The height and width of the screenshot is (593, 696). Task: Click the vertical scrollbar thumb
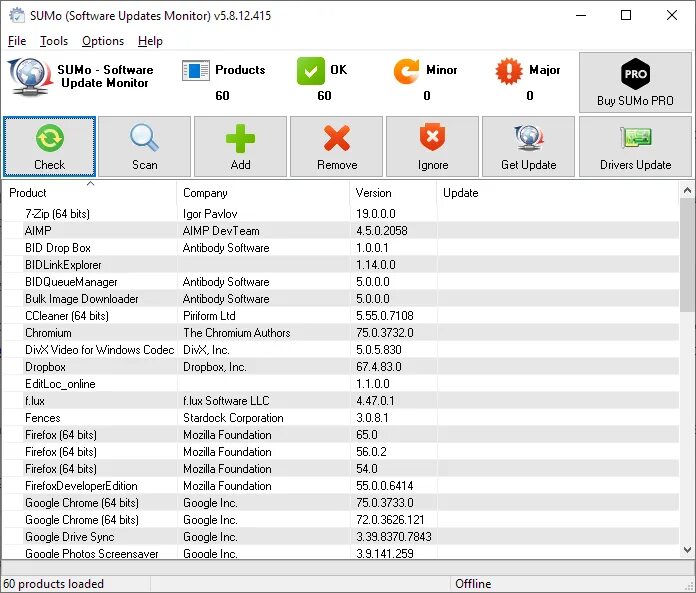coord(687,255)
